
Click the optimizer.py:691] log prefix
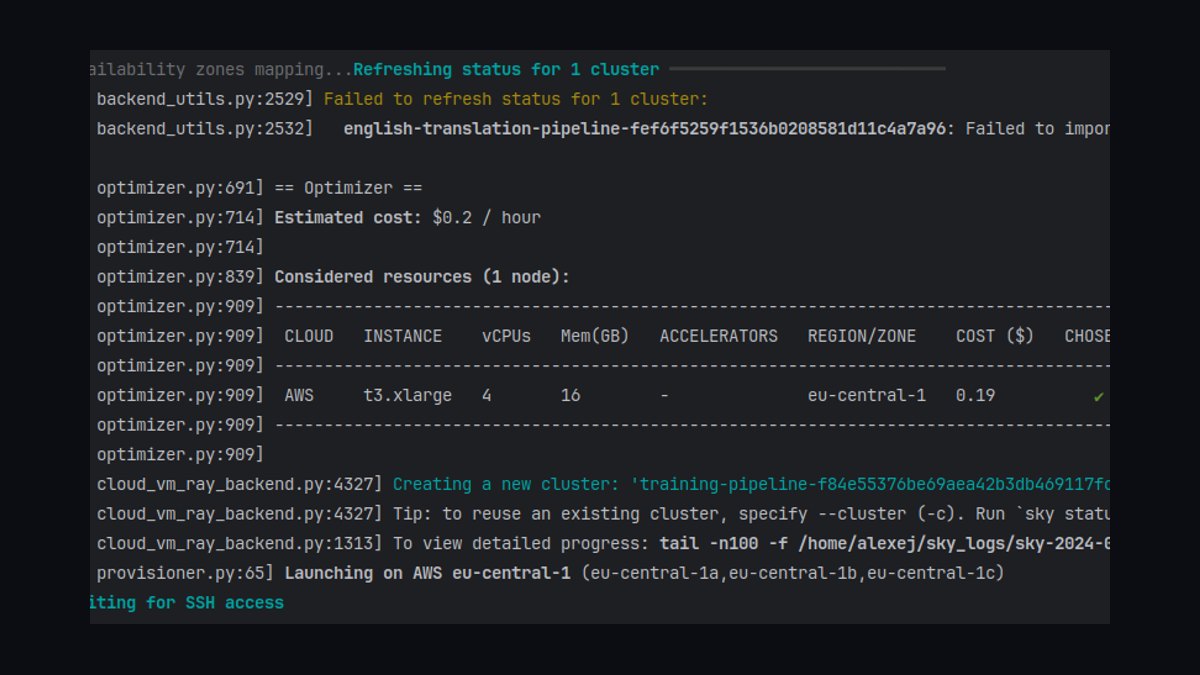pyautogui.click(x=180, y=188)
